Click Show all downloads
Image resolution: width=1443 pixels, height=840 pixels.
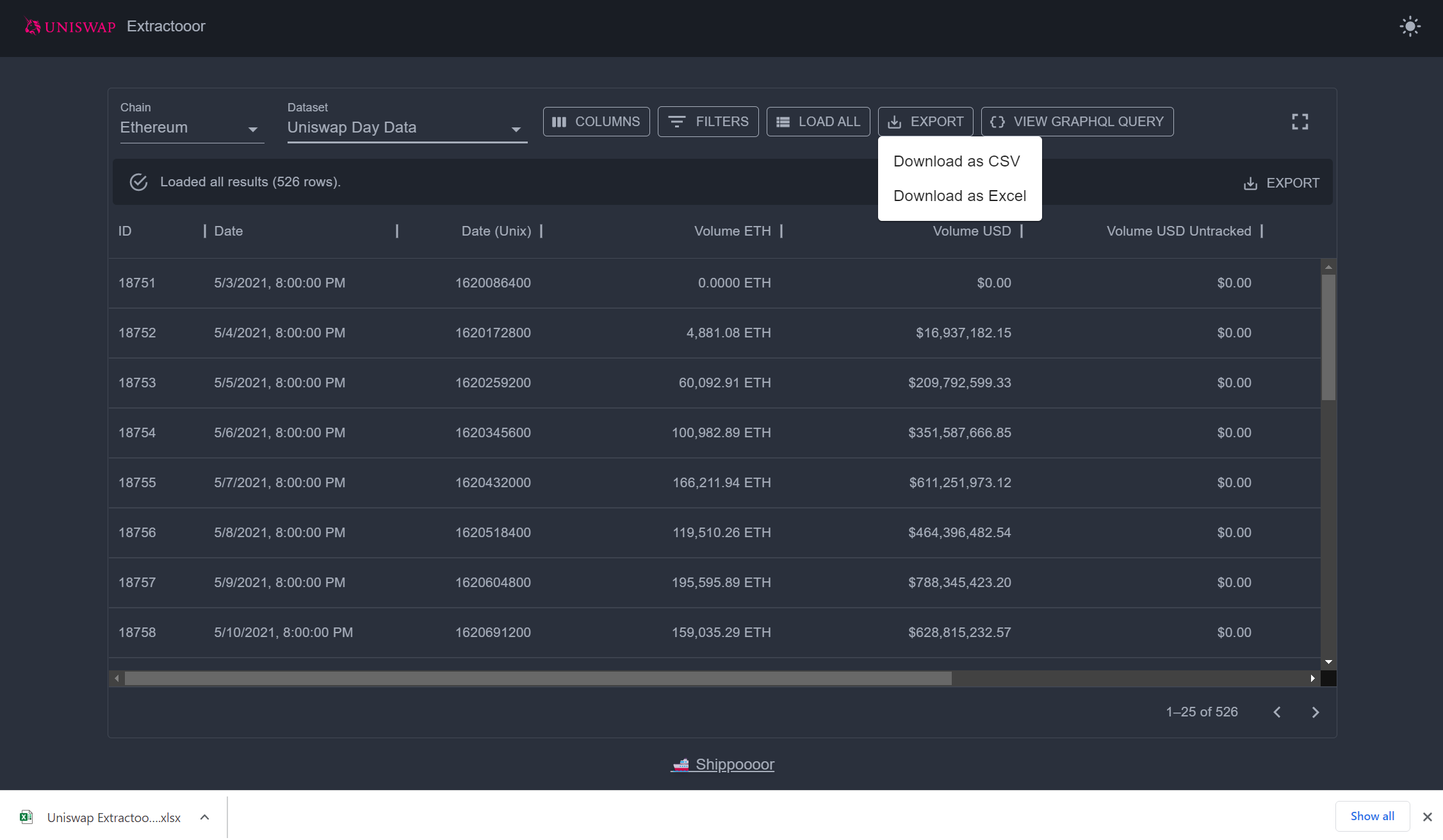click(x=1372, y=816)
